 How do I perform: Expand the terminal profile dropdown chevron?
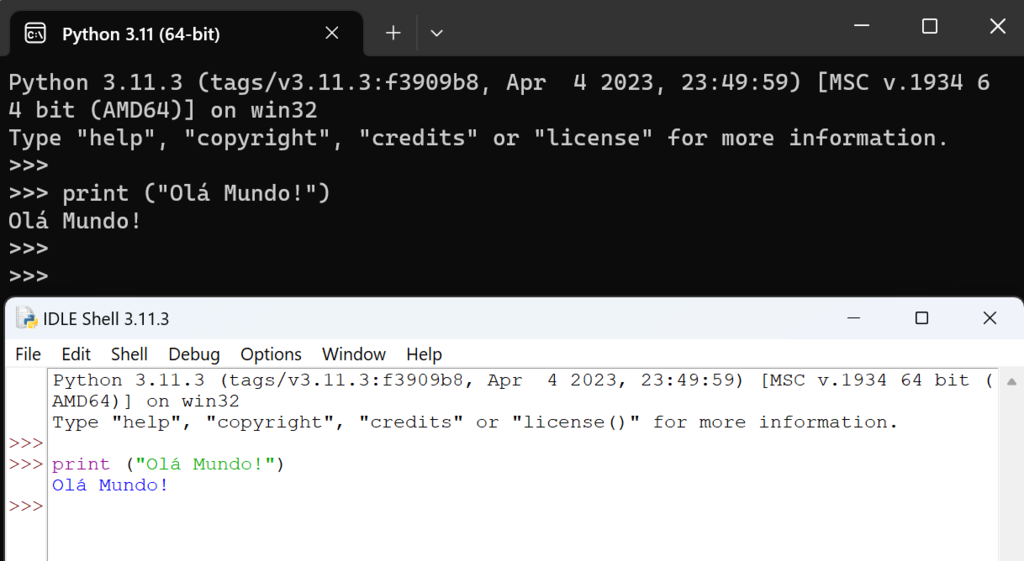tap(436, 33)
